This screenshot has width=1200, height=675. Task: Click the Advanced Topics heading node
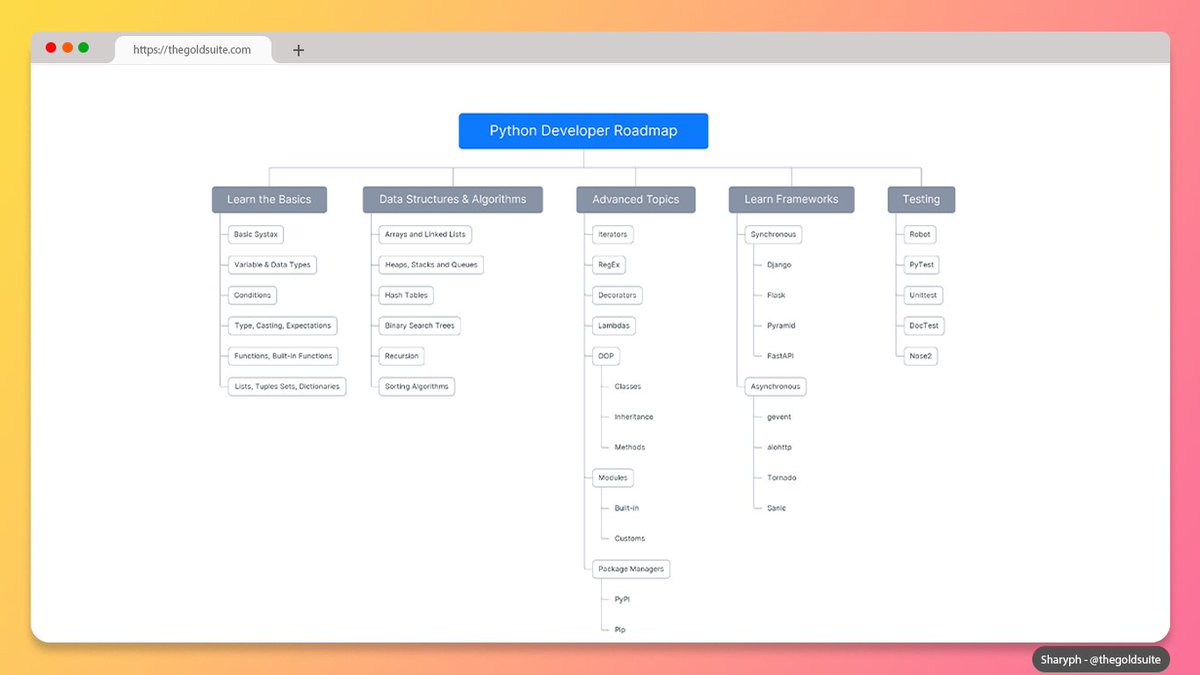pos(635,199)
